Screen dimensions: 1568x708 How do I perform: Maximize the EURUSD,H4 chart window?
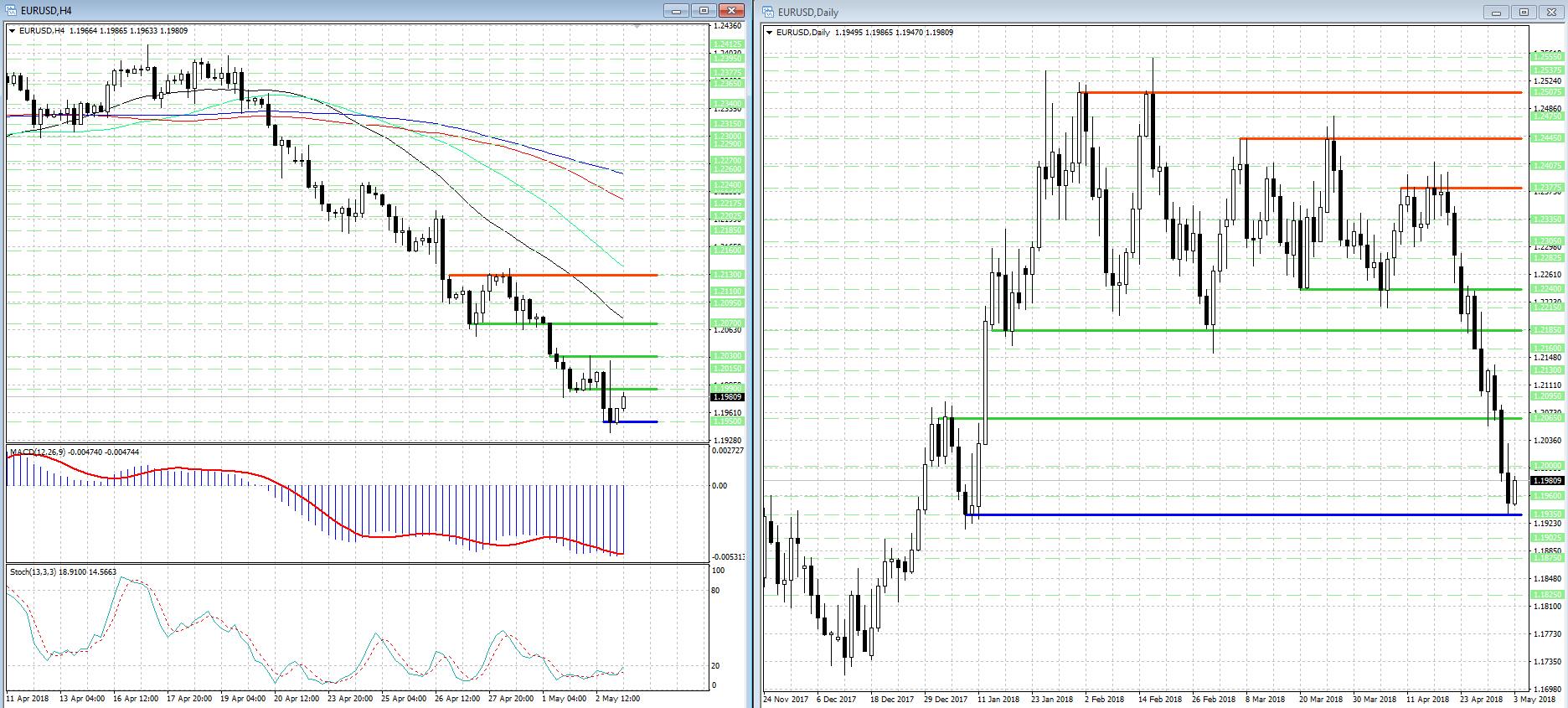[704, 11]
